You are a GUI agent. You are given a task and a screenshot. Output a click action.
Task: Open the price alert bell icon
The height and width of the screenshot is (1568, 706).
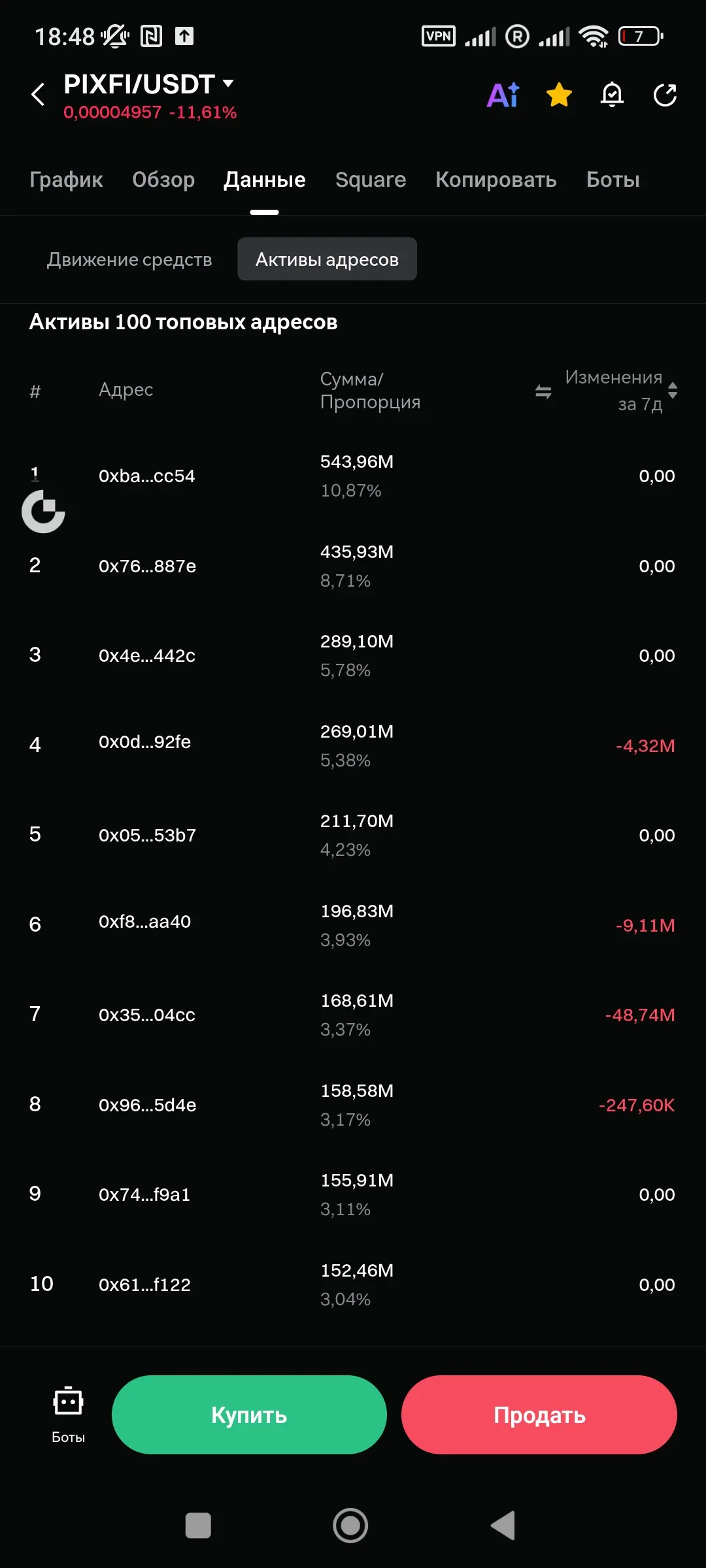(x=612, y=95)
